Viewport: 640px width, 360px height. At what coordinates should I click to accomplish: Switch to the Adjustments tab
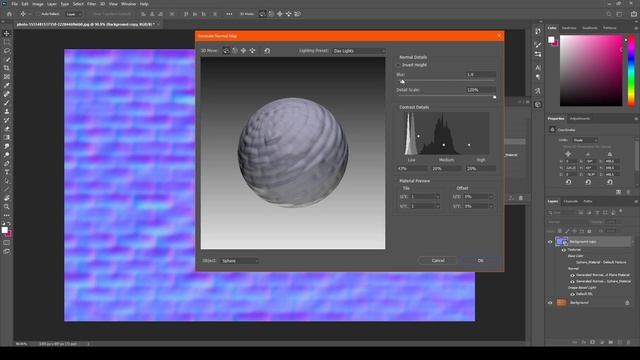(580, 118)
